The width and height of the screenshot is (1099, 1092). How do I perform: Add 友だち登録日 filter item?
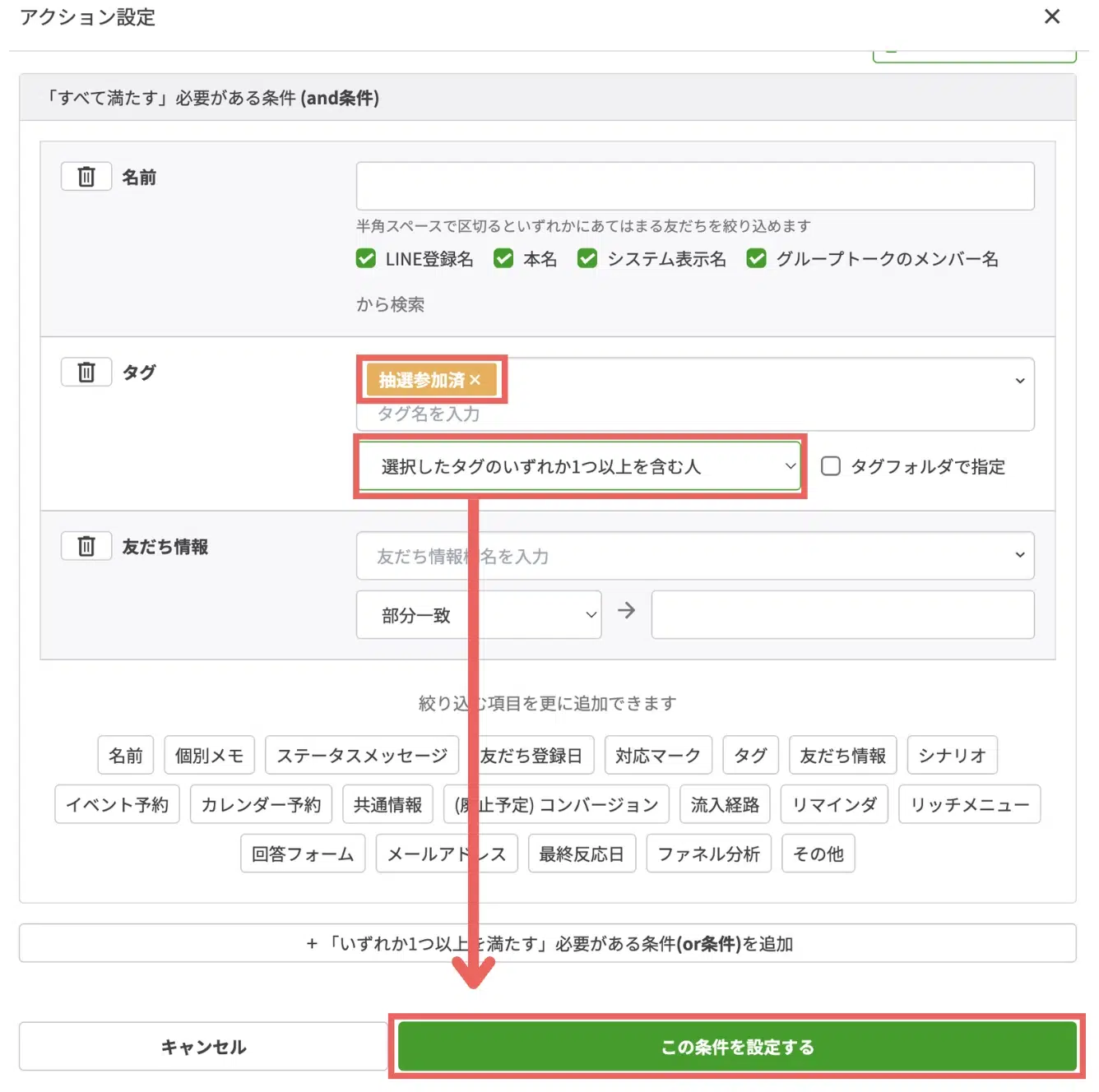531,755
